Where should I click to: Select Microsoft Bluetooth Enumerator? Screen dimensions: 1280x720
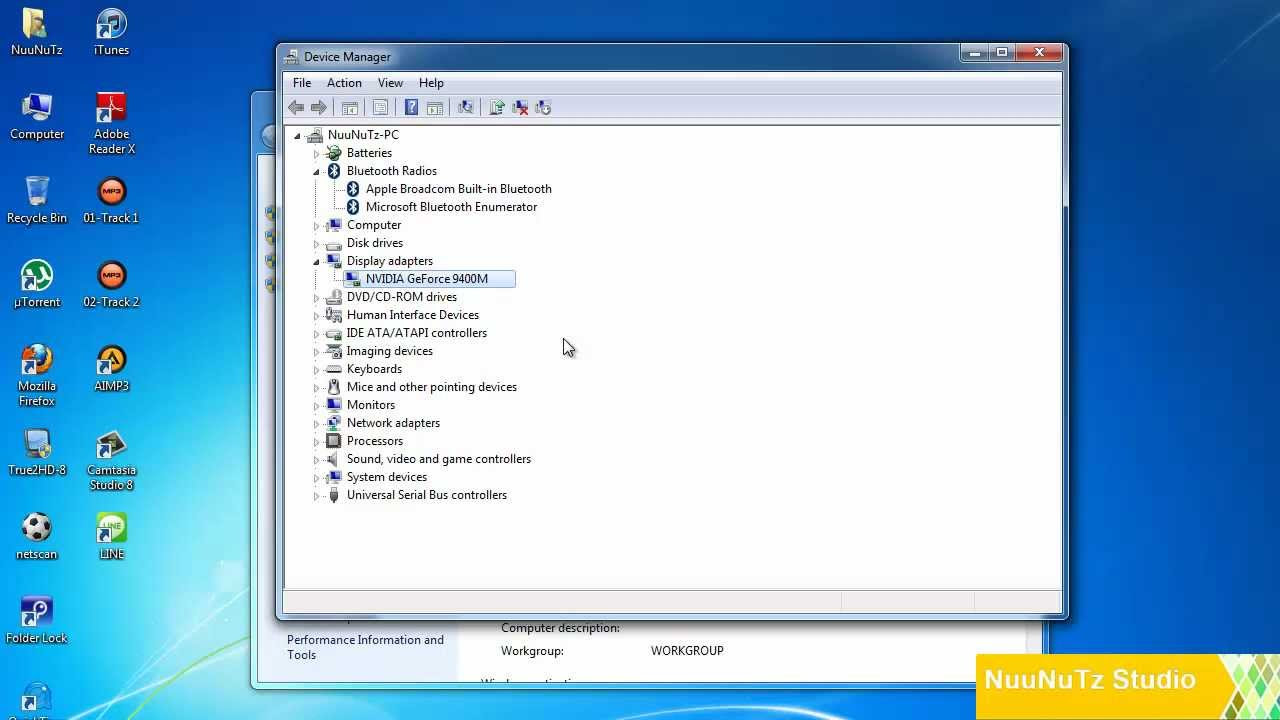click(451, 207)
